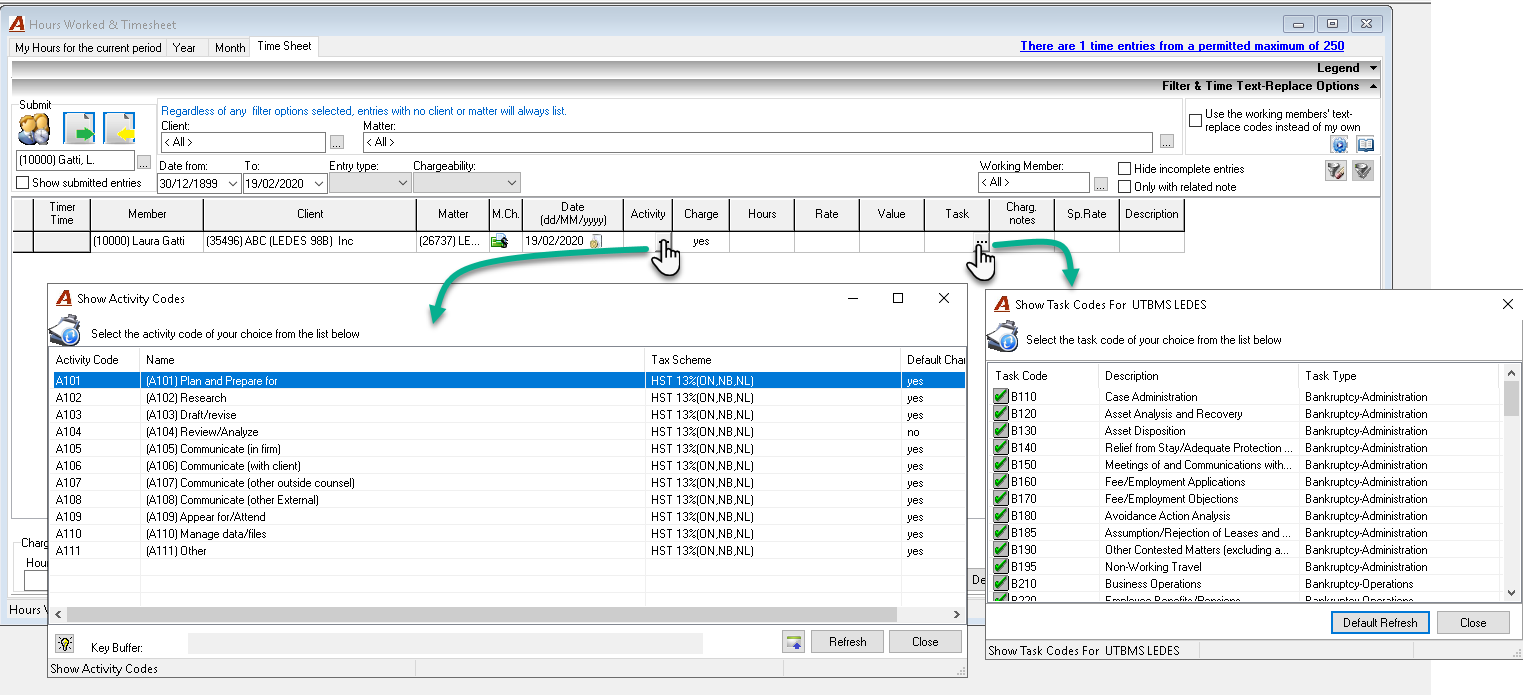This screenshot has height=695, width=1523.
Task: Click the green check icon beside B190
Action: pyautogui.click(x=1001, y=550)
